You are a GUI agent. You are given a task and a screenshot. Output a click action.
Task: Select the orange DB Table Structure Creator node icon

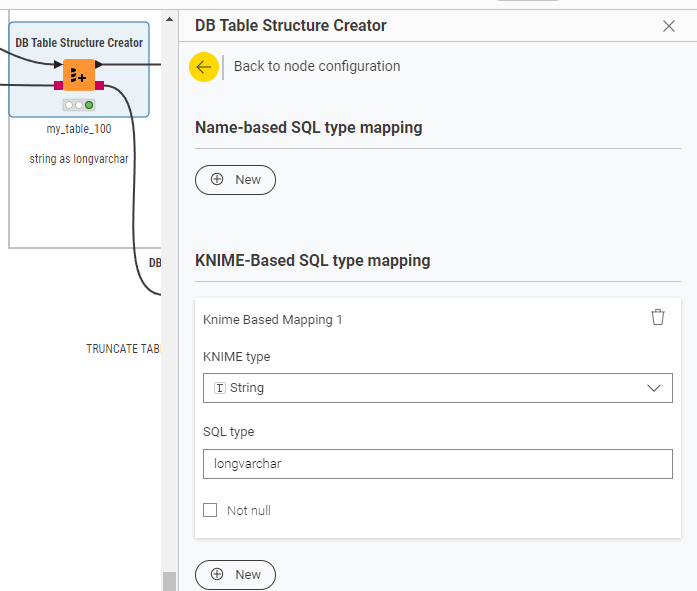(x=78, y=75)
